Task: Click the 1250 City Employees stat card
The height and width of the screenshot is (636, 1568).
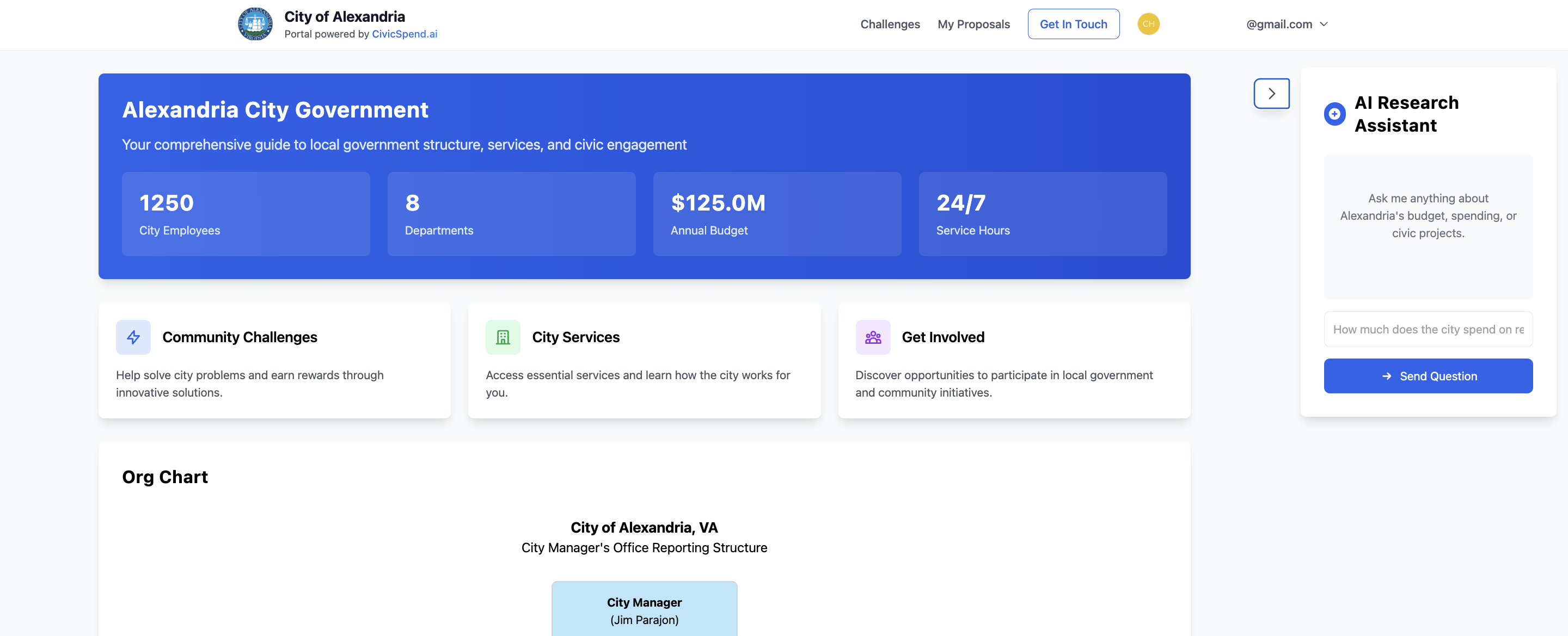Action: (246, 214)
